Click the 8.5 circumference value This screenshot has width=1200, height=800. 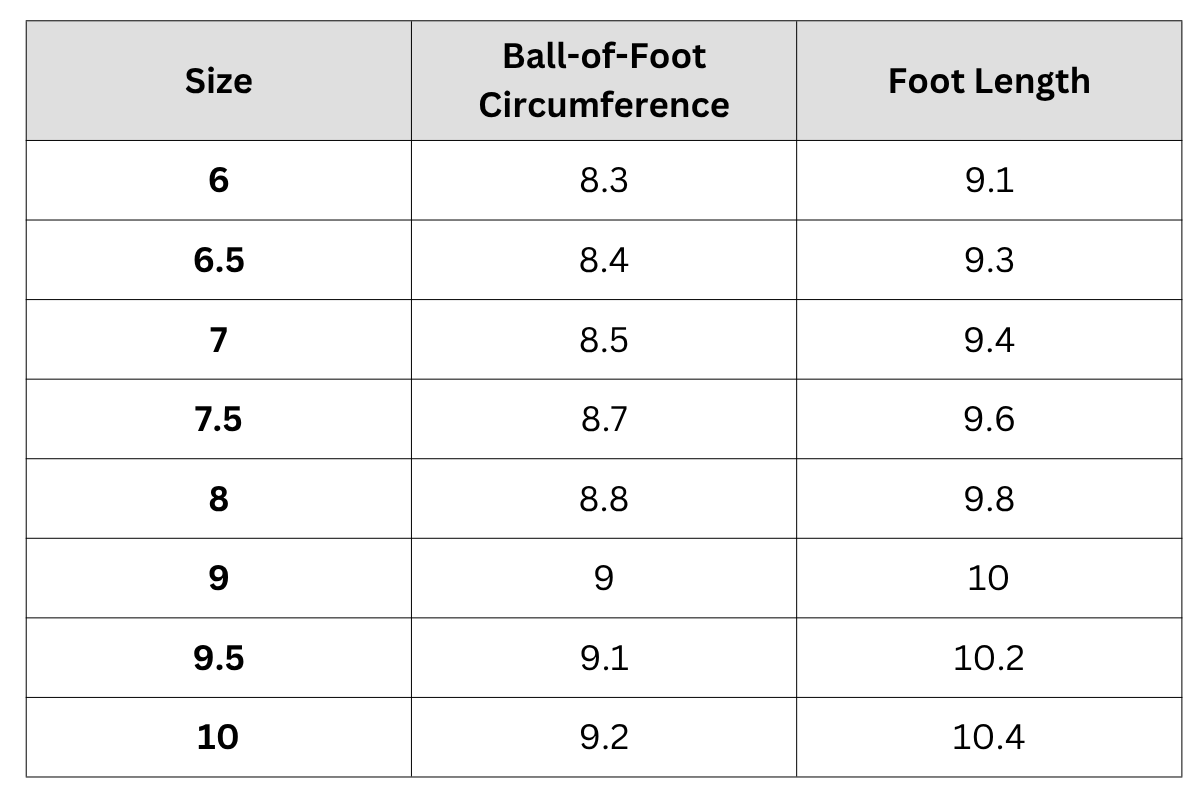click(604, 340)
